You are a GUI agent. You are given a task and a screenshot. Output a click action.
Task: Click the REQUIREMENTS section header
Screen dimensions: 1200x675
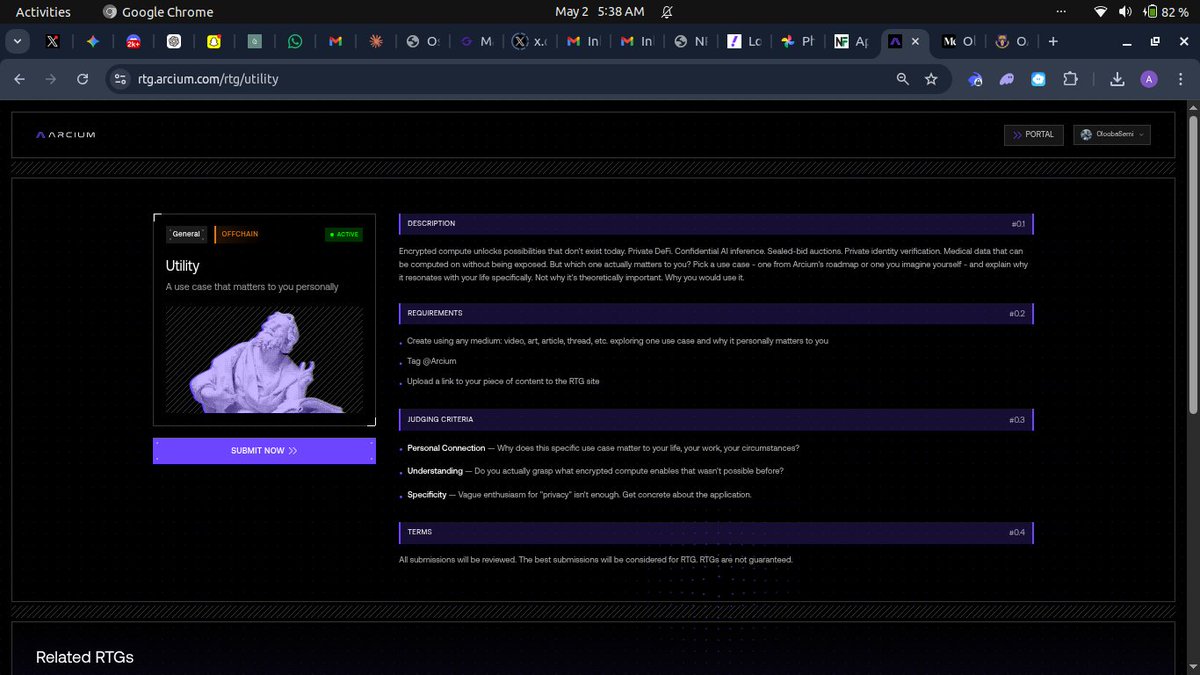click(715, 313)
